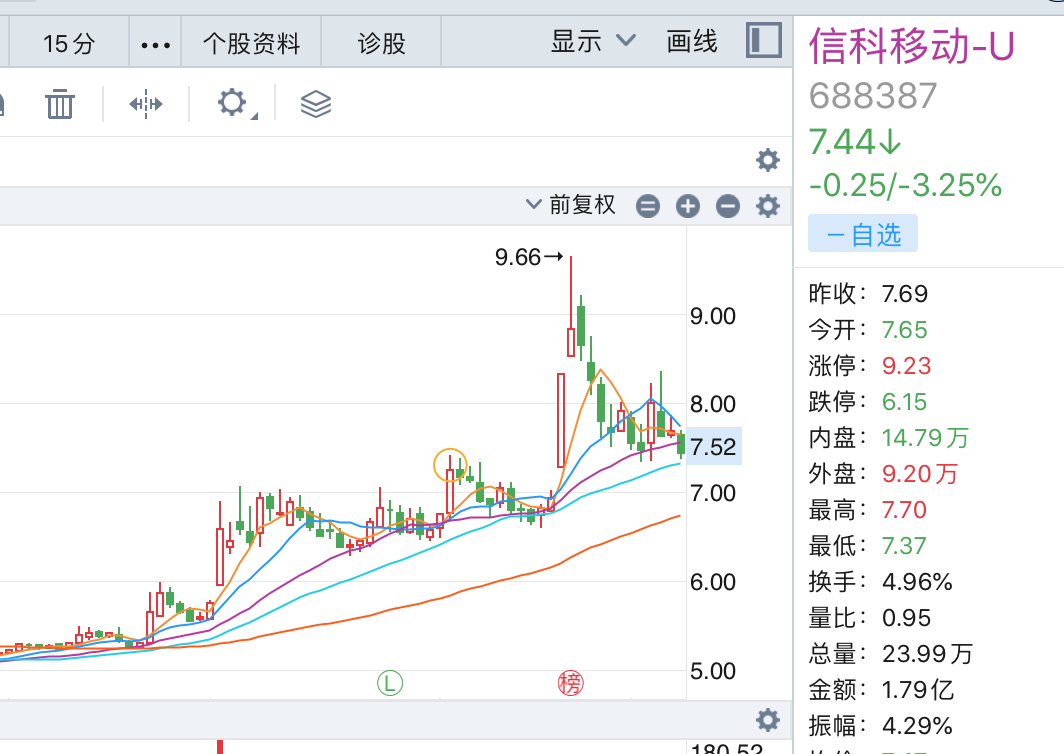Activate the 画线 drawing tool
1064x754 pixels.
(x=691, y=41)
